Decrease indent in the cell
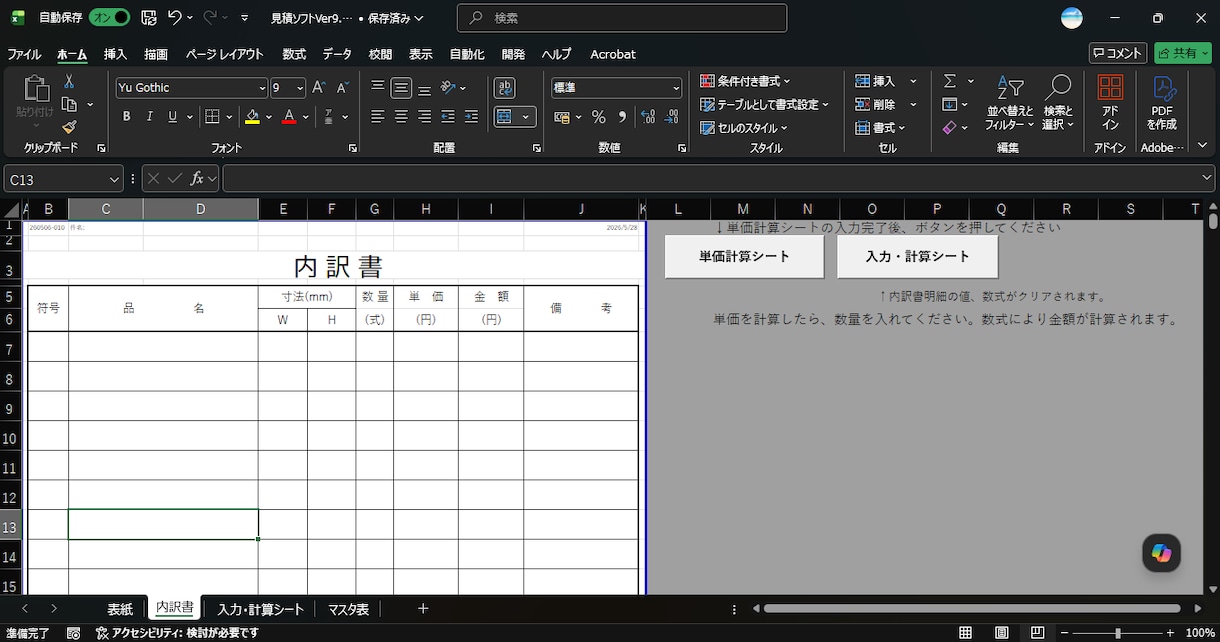Screen dimensions: 1220x642 pos(448,117)
